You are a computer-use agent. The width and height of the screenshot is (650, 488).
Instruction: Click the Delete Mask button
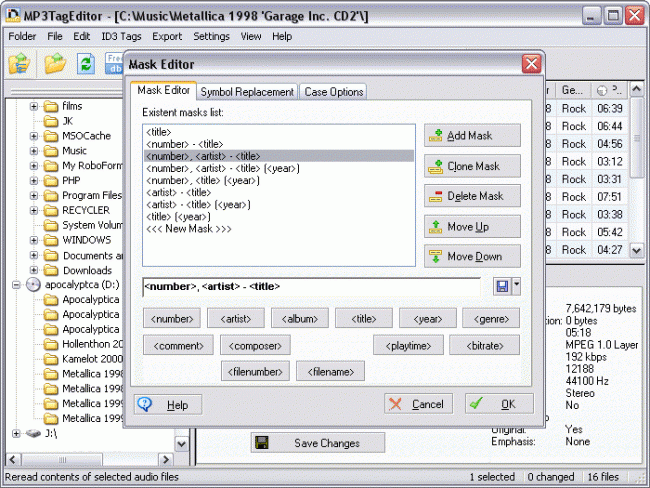coord(472,196)
